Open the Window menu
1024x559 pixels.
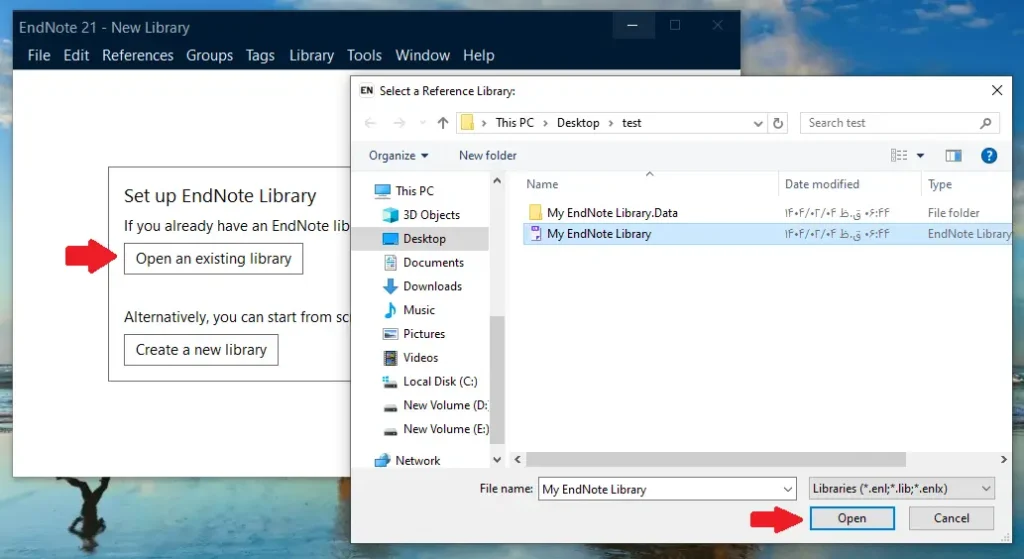coord(423,56)
